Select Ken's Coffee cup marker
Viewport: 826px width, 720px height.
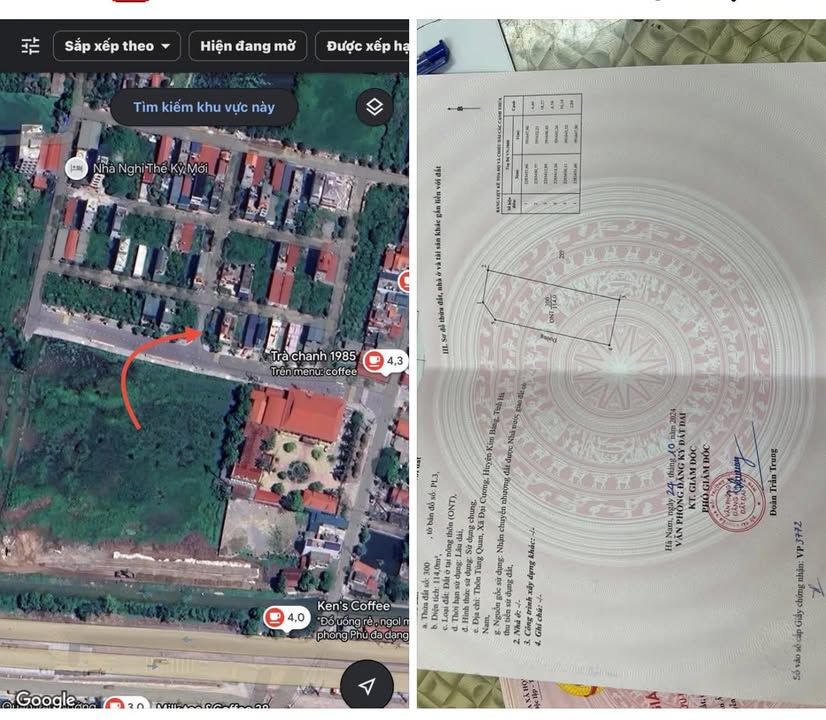(273, 618)
